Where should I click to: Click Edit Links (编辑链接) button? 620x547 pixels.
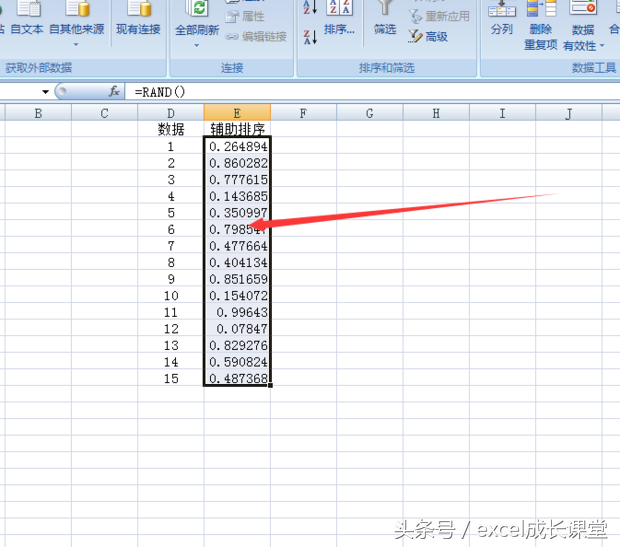click(x=256, y=36)
